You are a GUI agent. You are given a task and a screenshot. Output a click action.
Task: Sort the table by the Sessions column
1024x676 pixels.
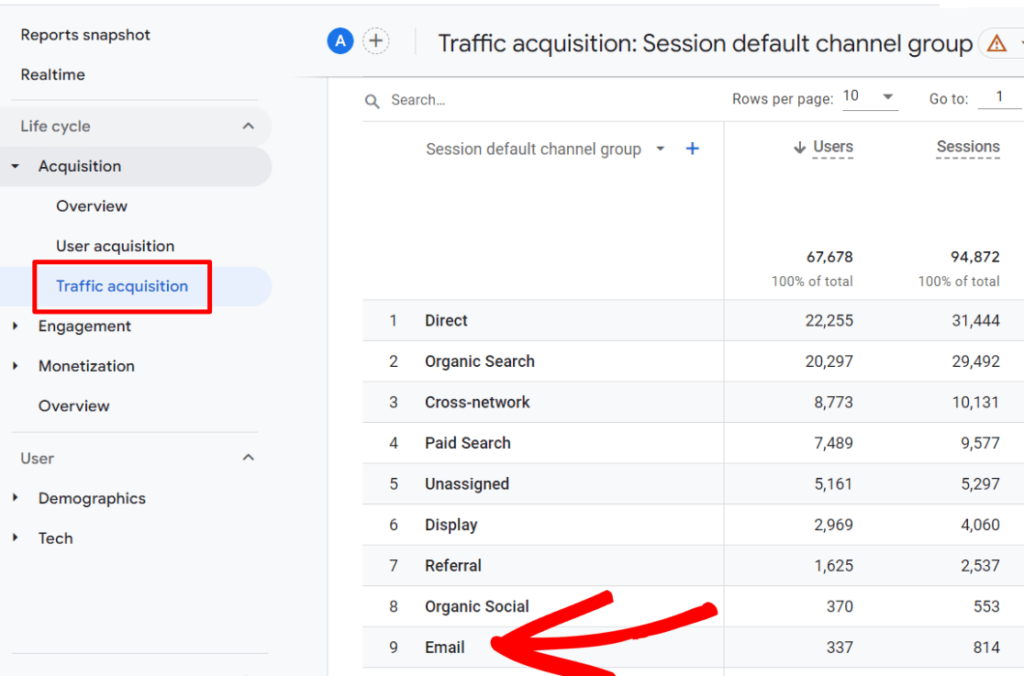(966, 146)
